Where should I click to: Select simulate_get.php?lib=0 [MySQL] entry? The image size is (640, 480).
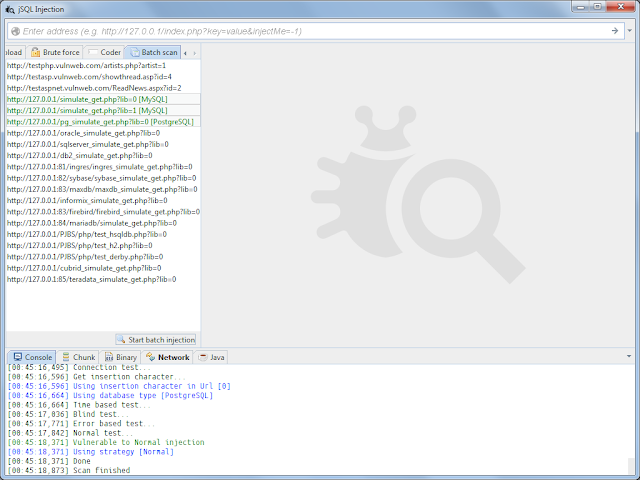pos(103,99)
